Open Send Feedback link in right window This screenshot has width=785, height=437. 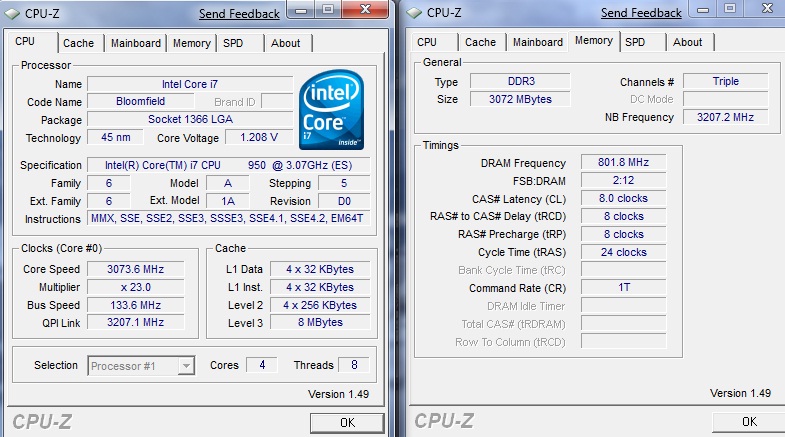pyautogui.click(x=641, y=13)
